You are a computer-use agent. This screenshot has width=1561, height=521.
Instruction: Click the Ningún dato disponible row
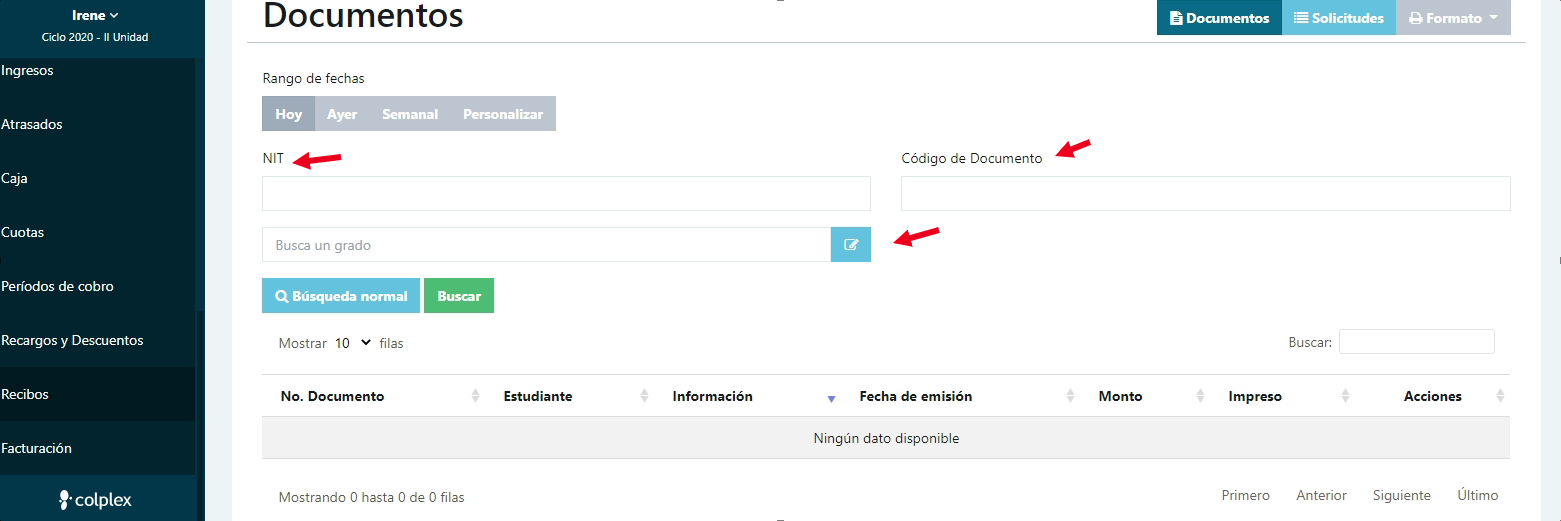(886, 438)
